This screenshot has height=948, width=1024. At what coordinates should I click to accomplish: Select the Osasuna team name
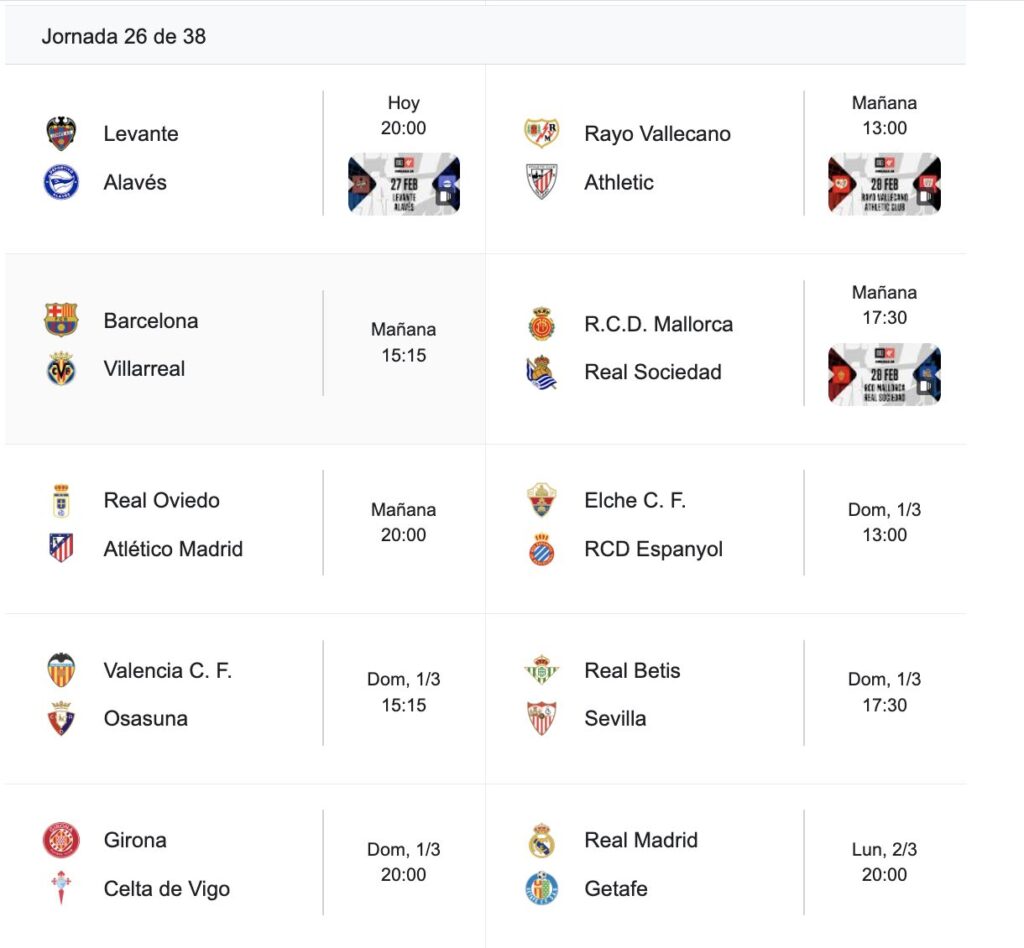click(x=145, y=718)
